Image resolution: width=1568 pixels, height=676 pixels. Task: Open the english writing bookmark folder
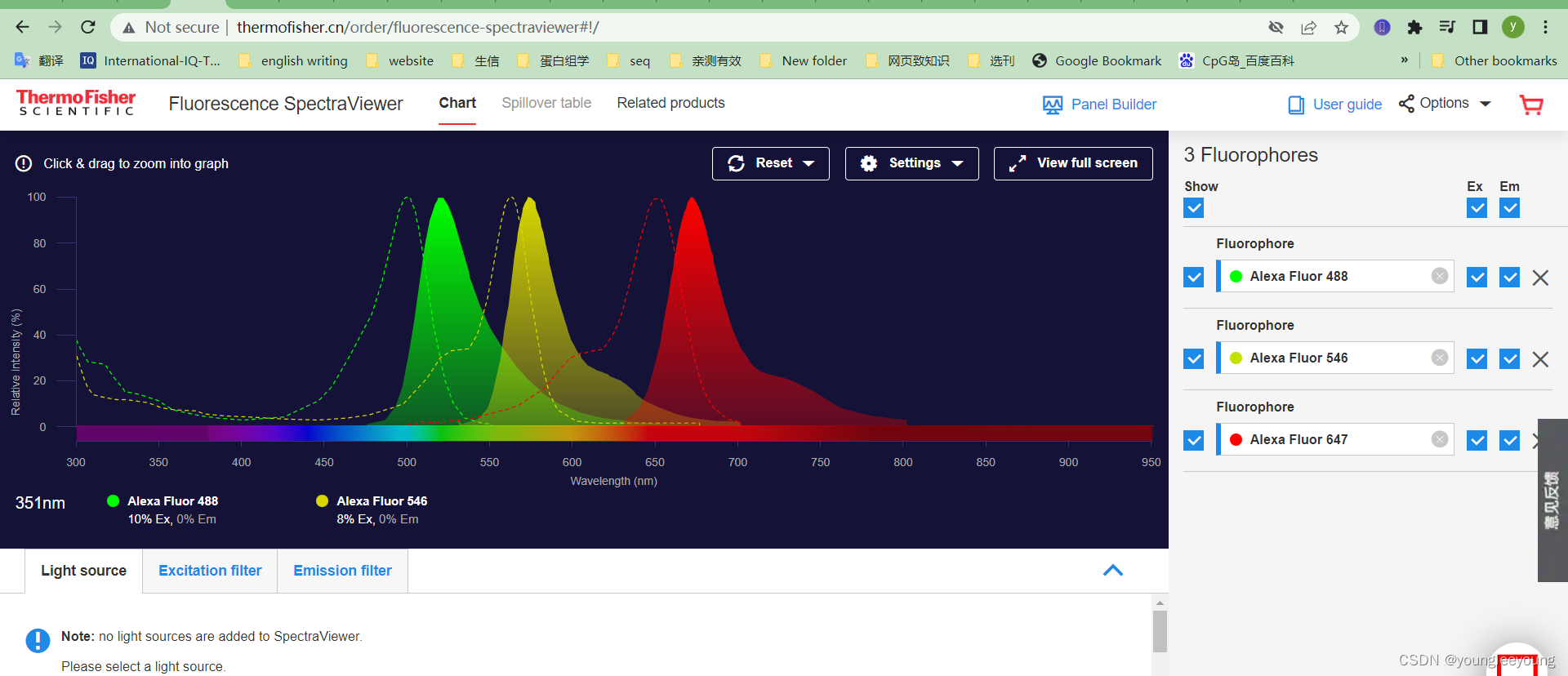click(x=293, y=60)
